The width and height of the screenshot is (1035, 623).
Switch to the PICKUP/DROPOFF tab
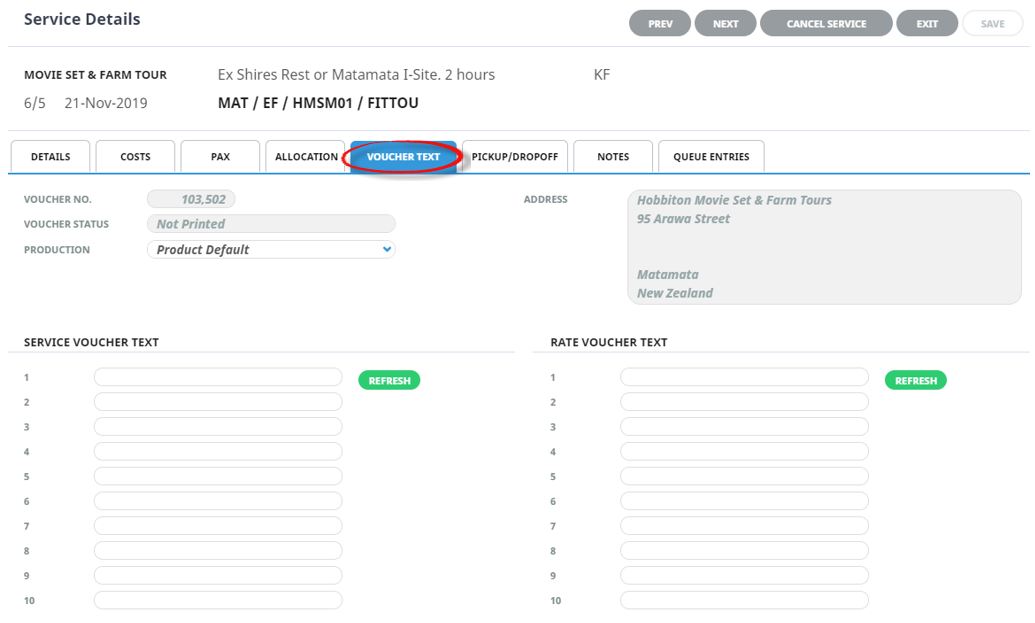(x=514, y=157)
